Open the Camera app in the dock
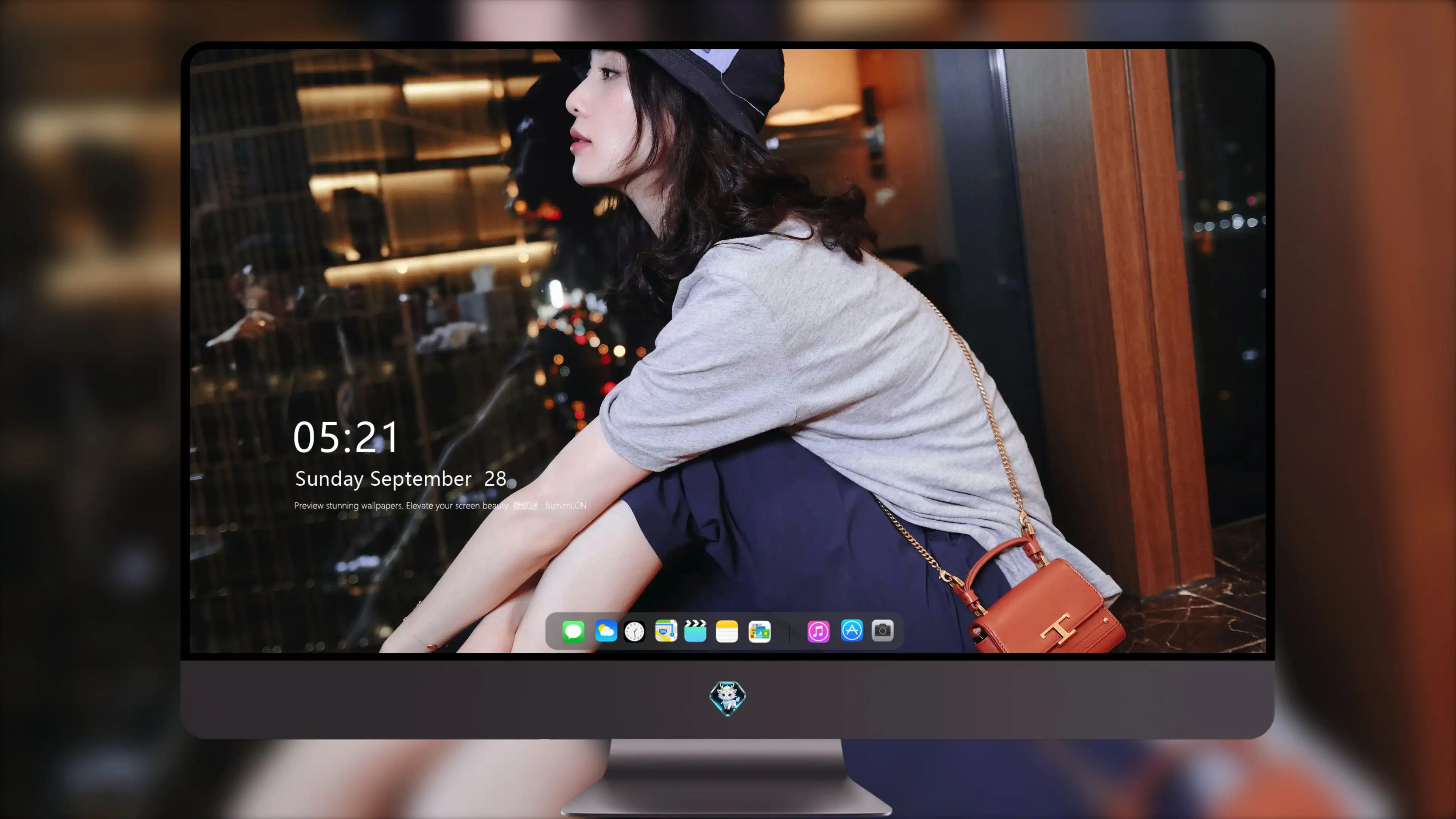 [882, 630]
